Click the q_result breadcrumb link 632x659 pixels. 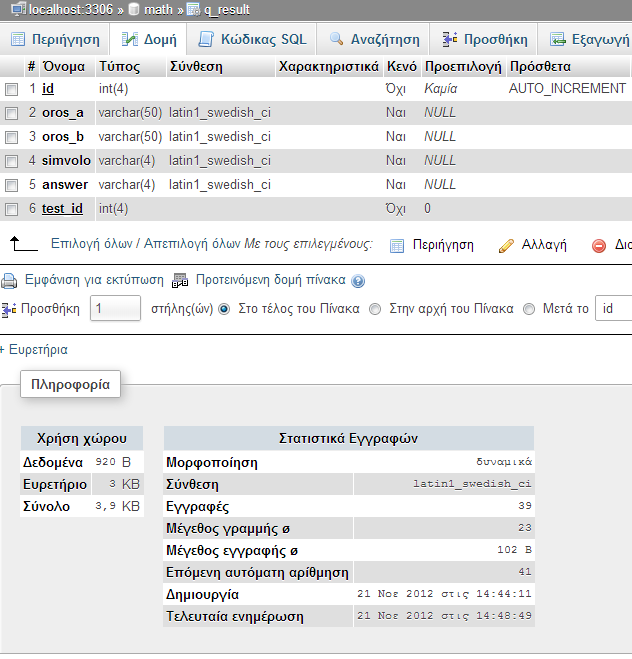point(227,9)
